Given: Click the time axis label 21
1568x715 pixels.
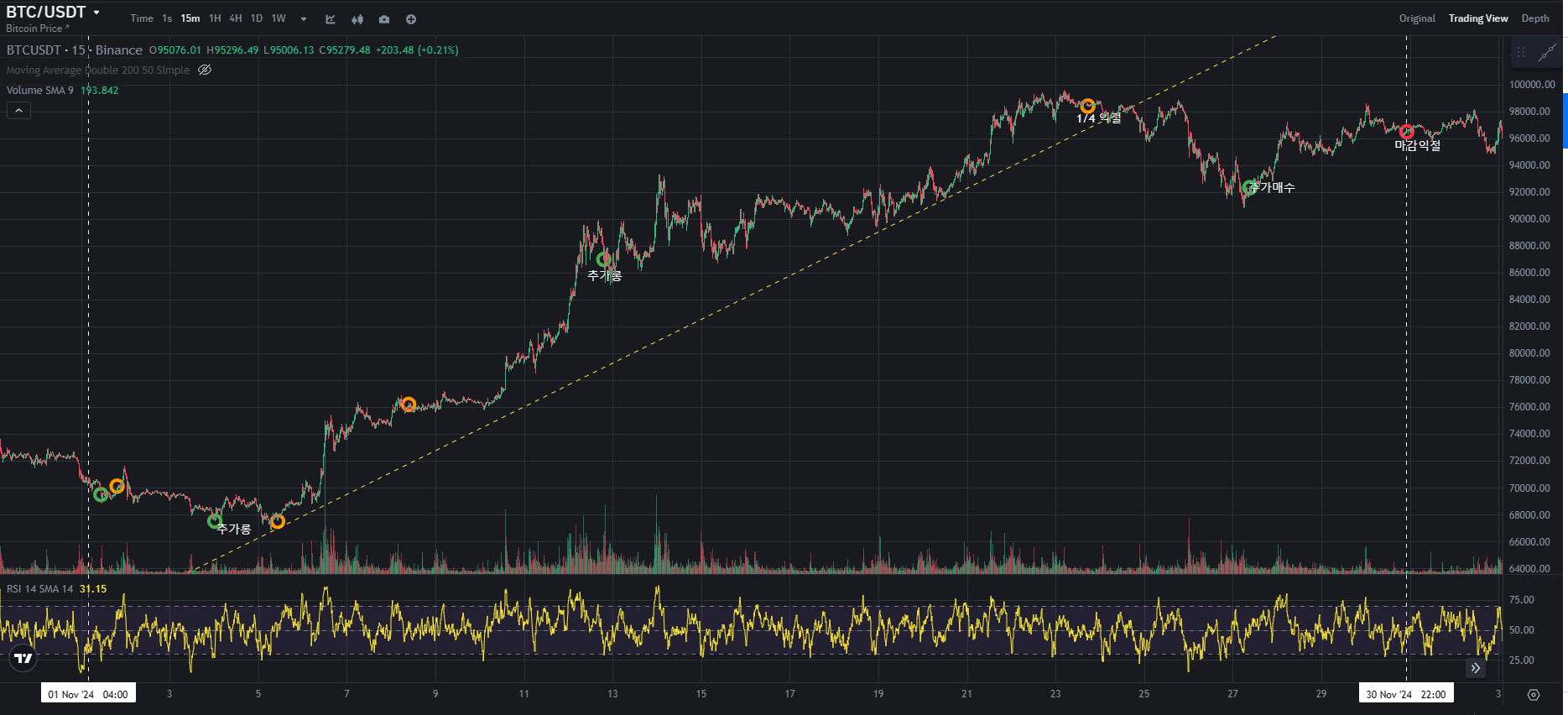Looking at the screenshot, I should tap(966, 694).
